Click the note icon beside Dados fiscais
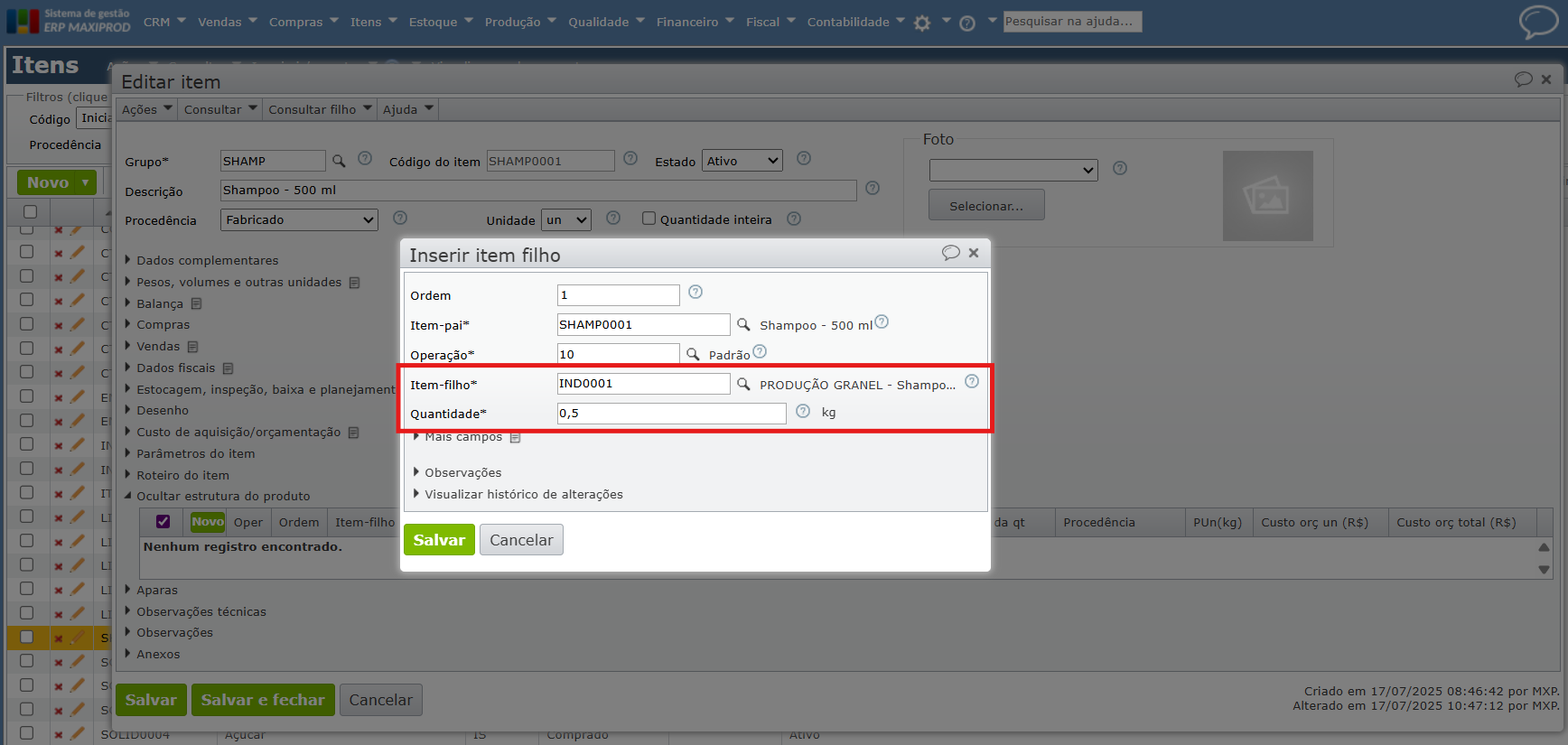Screen dimensions: 1568x745 pyautogui.click(x=229, y=368)
